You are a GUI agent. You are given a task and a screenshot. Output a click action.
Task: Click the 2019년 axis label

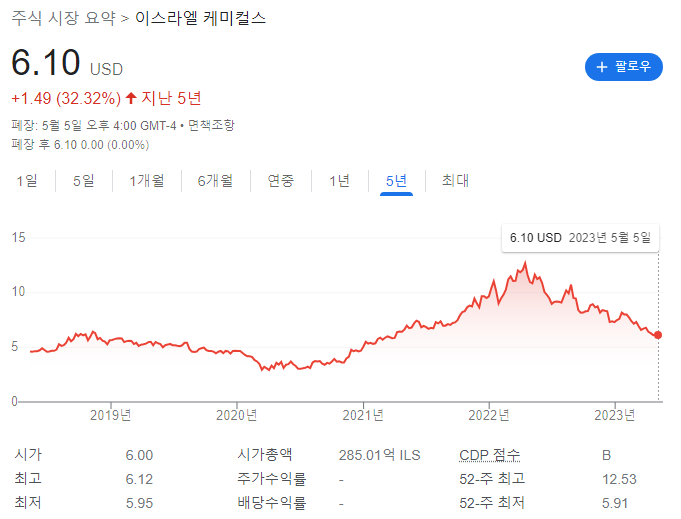[111, 415]
